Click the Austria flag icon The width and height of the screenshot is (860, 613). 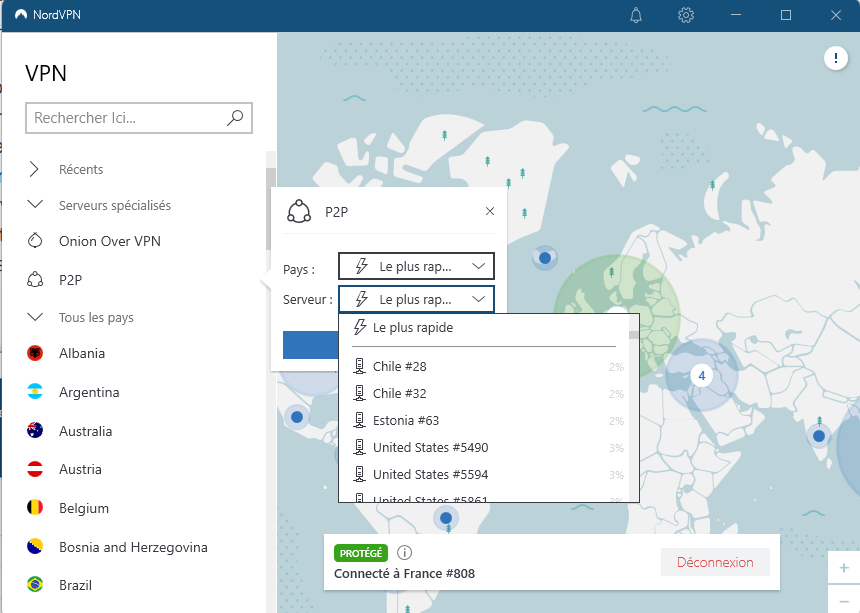pyautogui.click(x=35, y=469)
